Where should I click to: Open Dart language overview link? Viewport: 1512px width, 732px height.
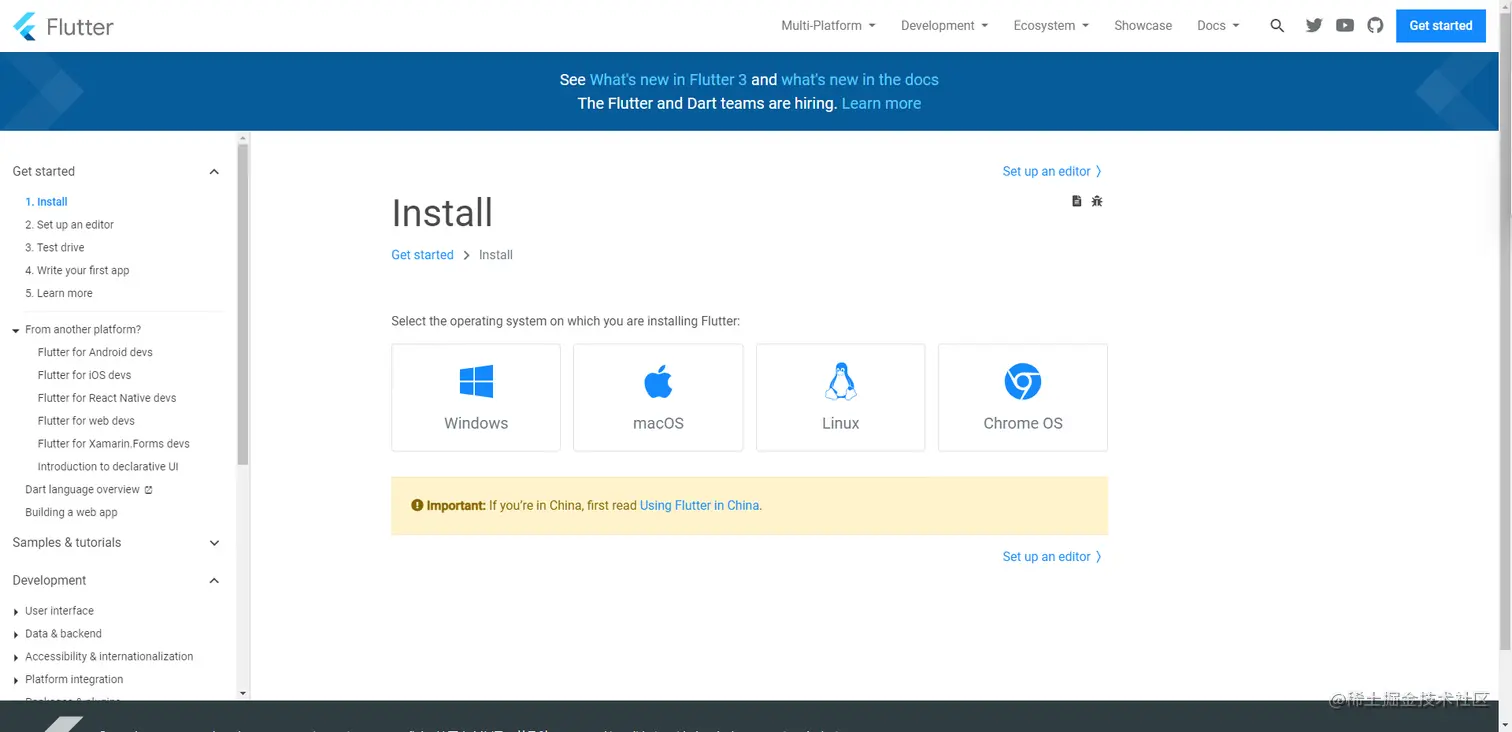(x=82, y=490)
